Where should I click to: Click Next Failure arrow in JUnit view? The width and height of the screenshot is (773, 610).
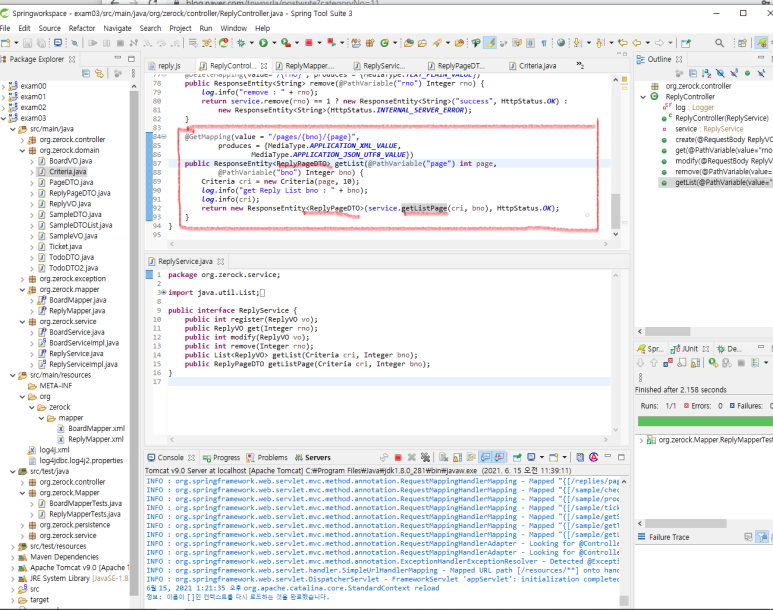click(x=640, y=363)
